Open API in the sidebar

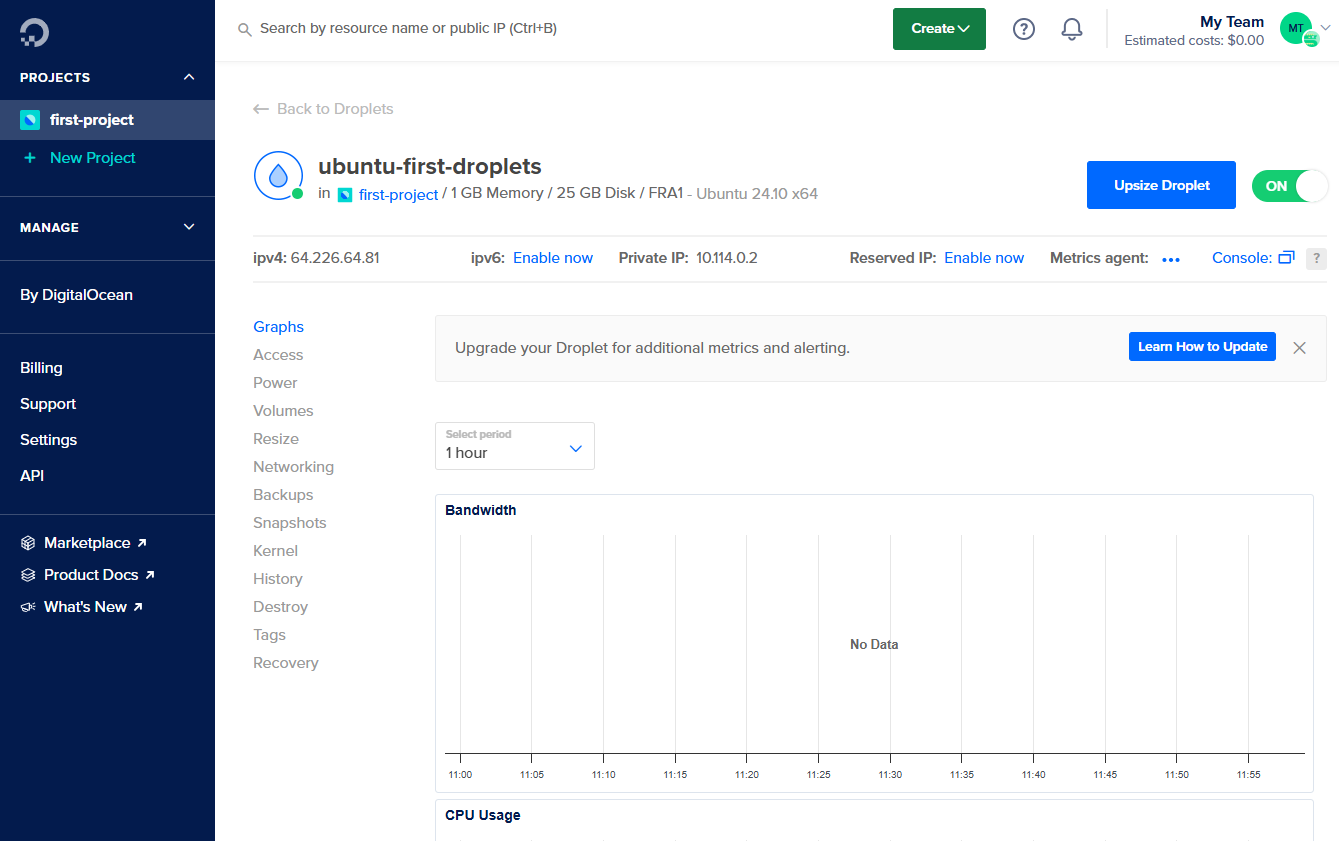pyautogui.click(x=32, y=476)
